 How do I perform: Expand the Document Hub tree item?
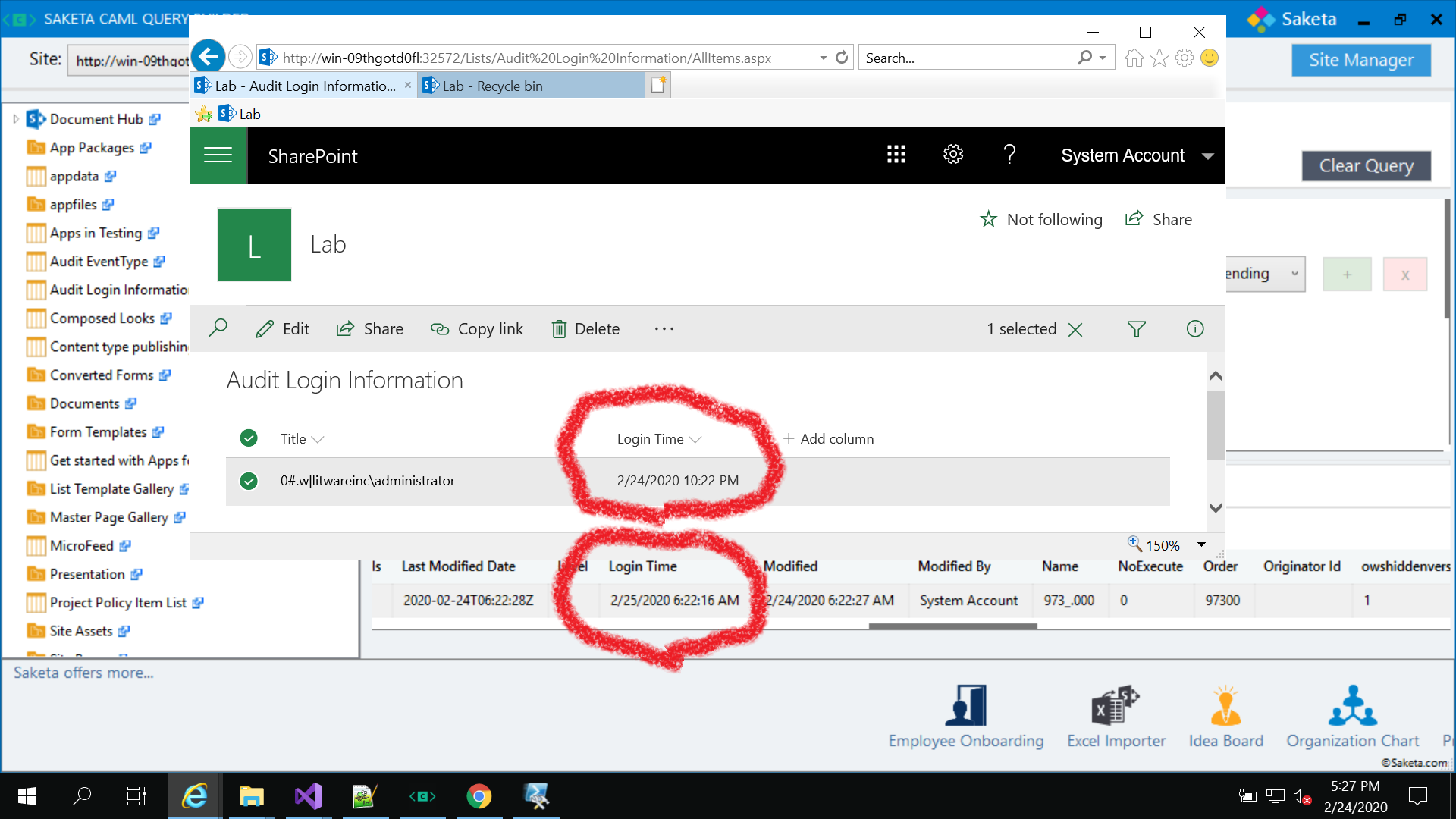[x=15, y=119]
